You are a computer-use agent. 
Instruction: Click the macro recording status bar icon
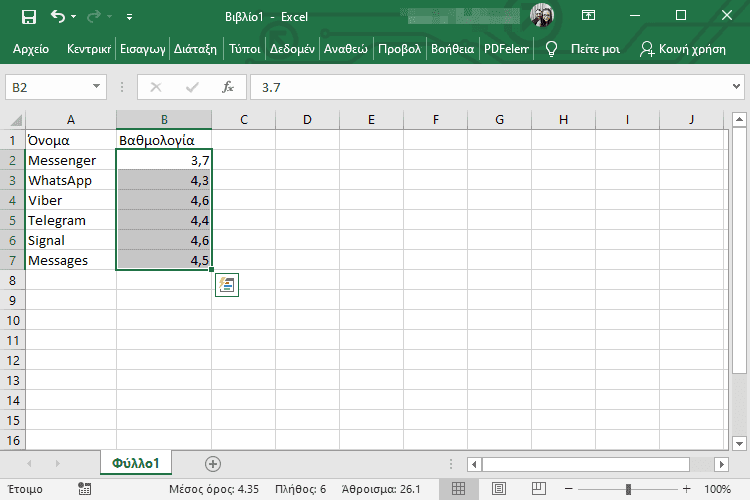(84, 489)
